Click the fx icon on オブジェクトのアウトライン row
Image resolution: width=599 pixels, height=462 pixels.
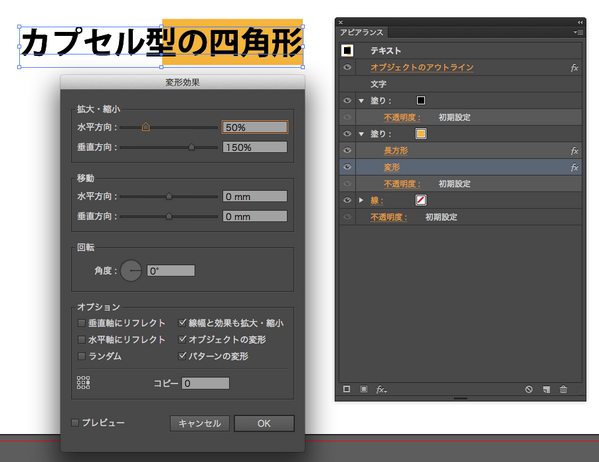(x=574, y=68)
